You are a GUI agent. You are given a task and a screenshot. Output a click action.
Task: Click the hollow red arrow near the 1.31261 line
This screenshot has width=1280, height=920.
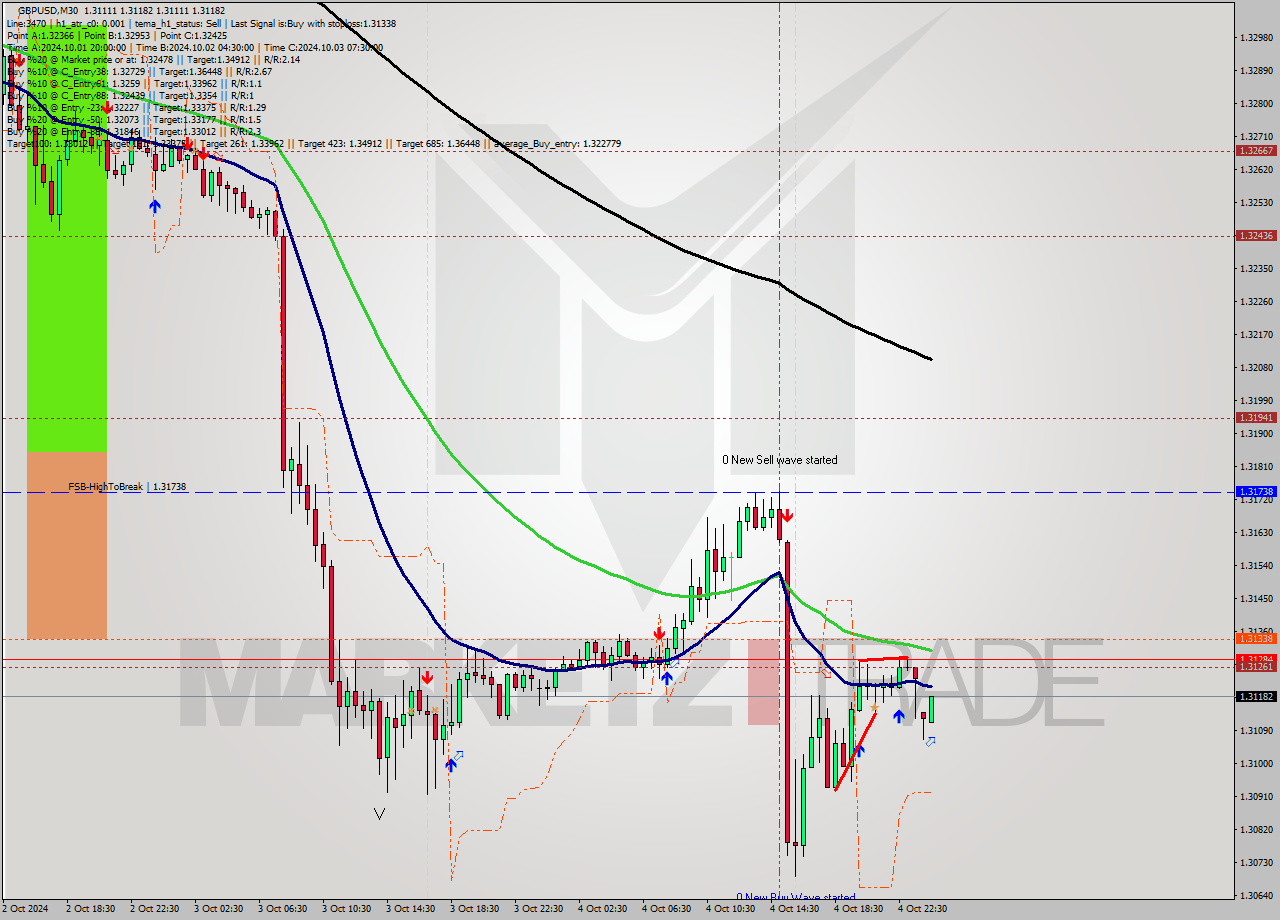pyautogui.click(x=826, y=671)
